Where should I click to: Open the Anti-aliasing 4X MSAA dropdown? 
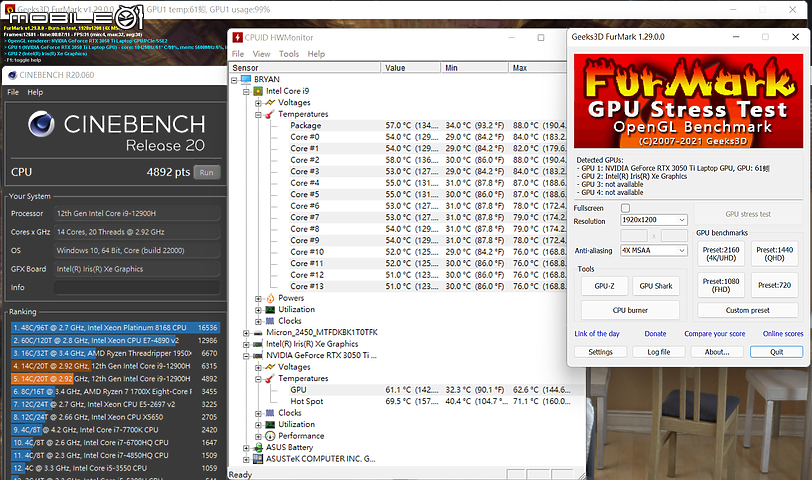tap(654, 250)
